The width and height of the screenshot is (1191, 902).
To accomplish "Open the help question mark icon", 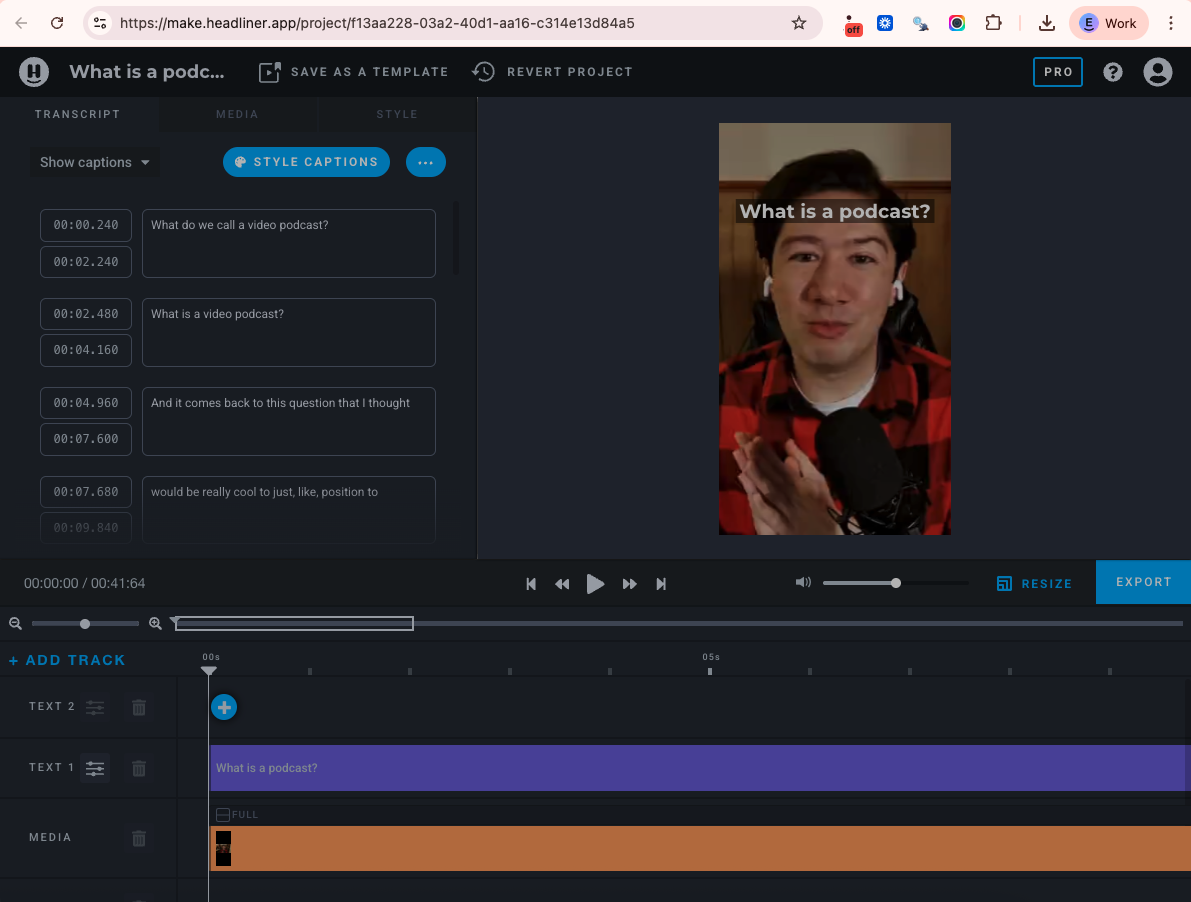I will (x=1113, y=72).
